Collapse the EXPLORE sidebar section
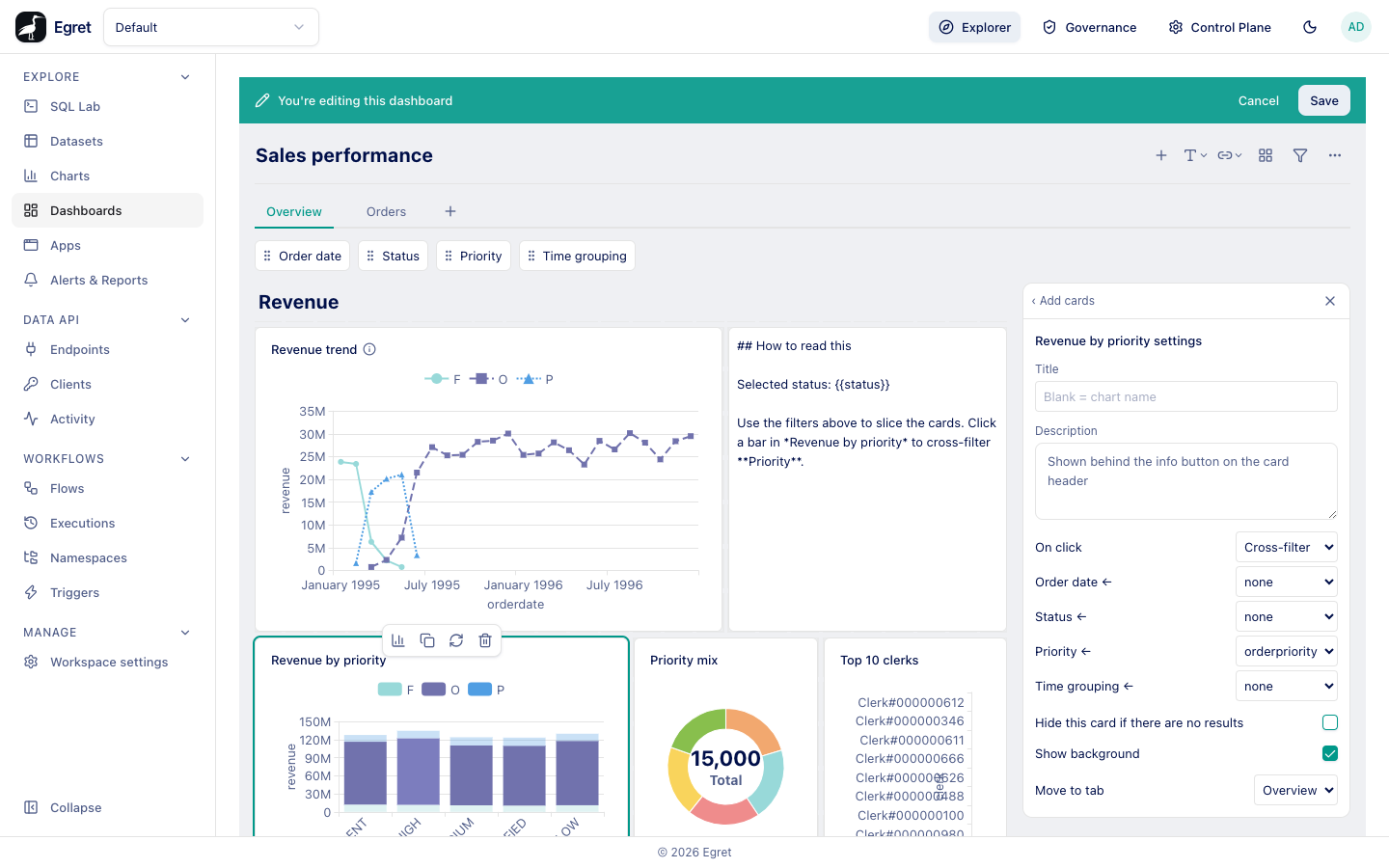The height and width of the screenshot is (868, 1389). 185,77
